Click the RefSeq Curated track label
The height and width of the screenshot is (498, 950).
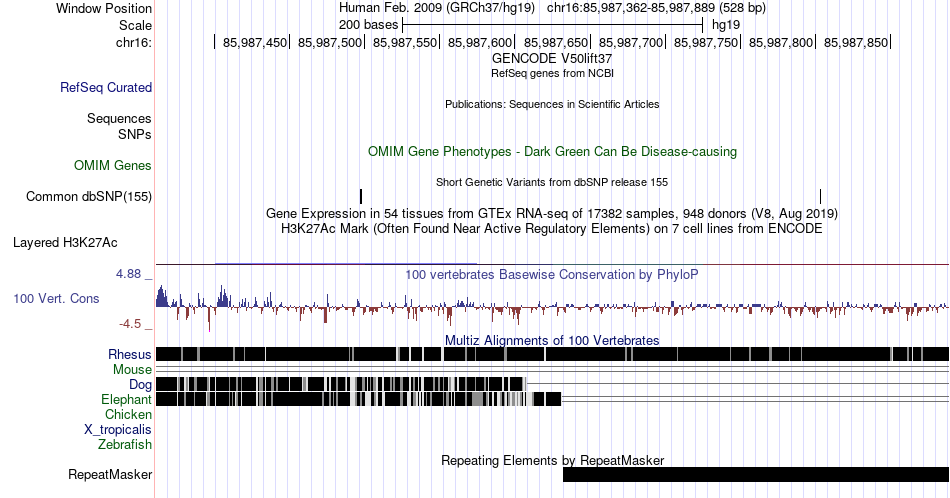pyautogui.click(x=105, y=87)
